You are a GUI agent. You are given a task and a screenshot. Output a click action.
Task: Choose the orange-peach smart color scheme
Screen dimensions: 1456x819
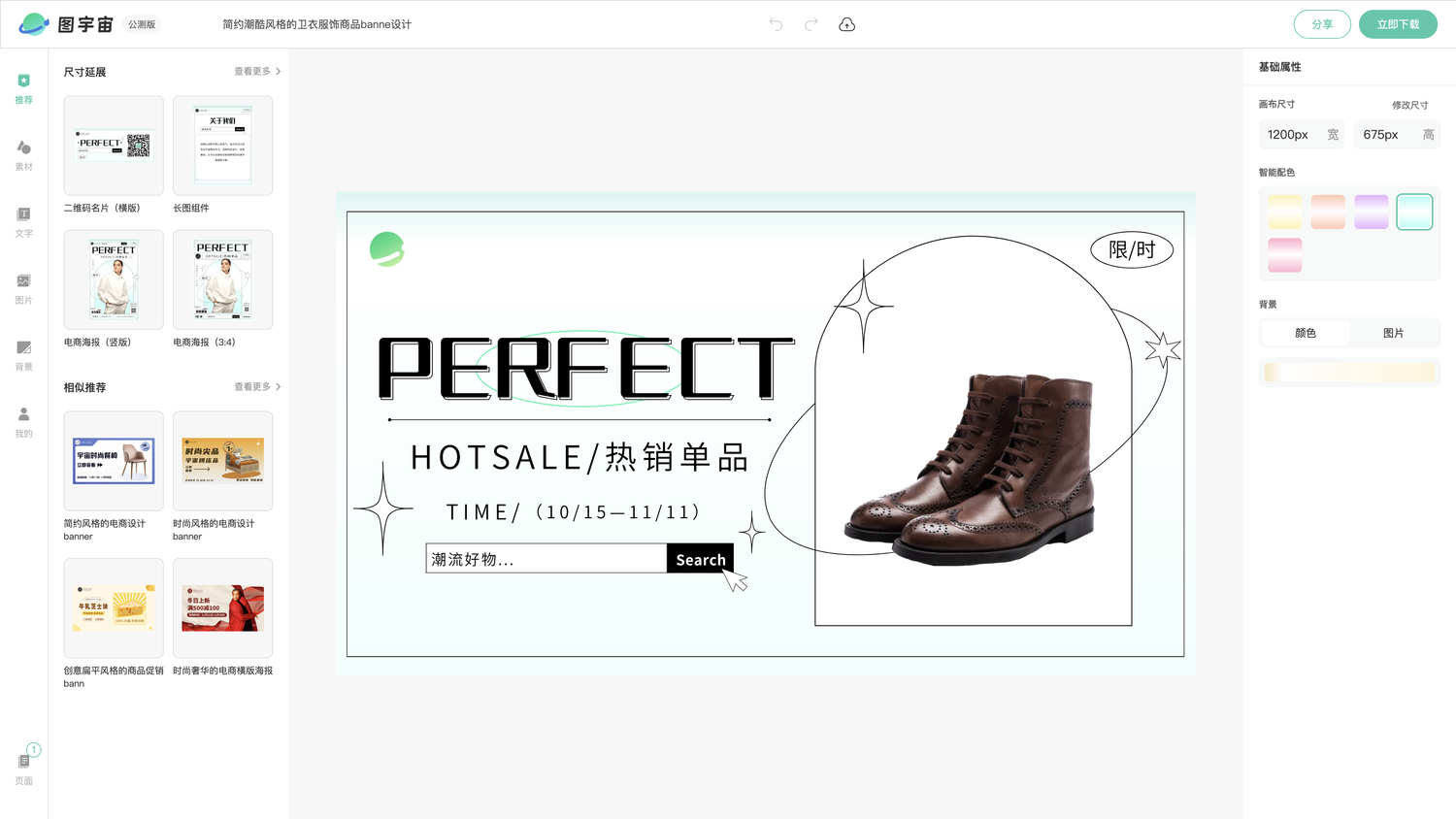pyautogui.click(x=1328, y=212)
